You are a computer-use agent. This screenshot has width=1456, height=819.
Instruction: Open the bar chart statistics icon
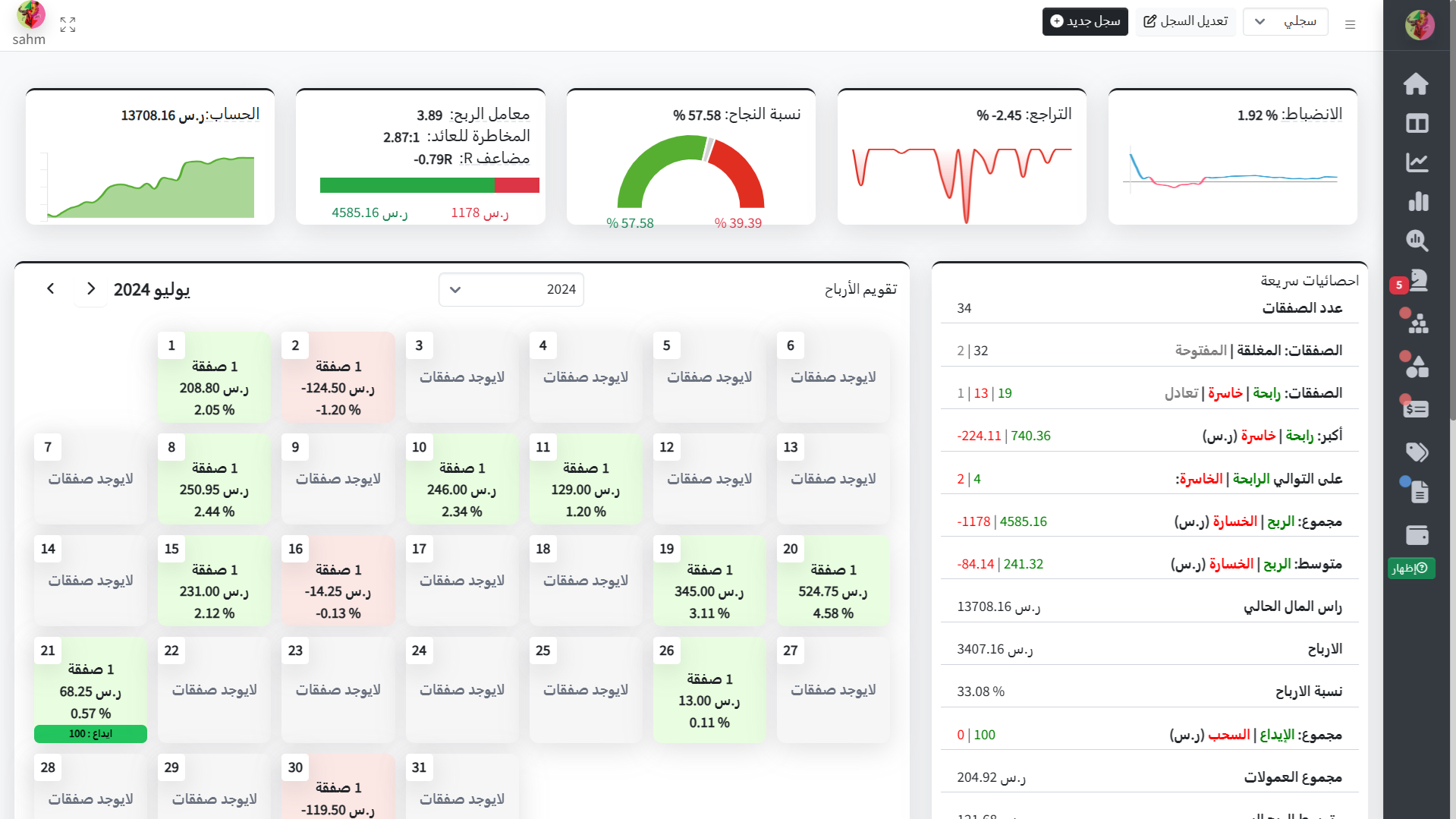tap(1417, 202)
